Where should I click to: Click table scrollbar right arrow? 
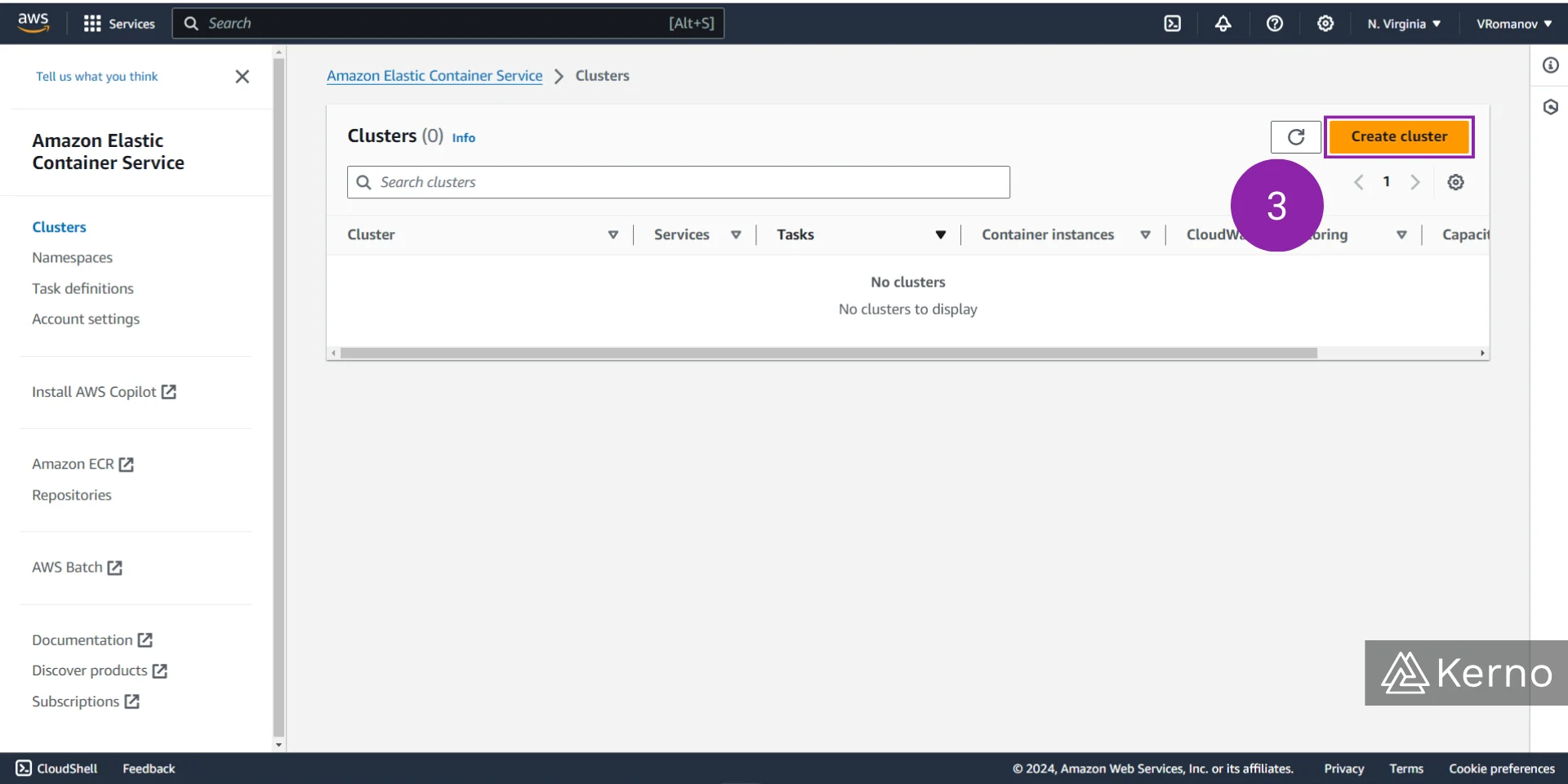pyautogui.click(x=1482, y=353)
